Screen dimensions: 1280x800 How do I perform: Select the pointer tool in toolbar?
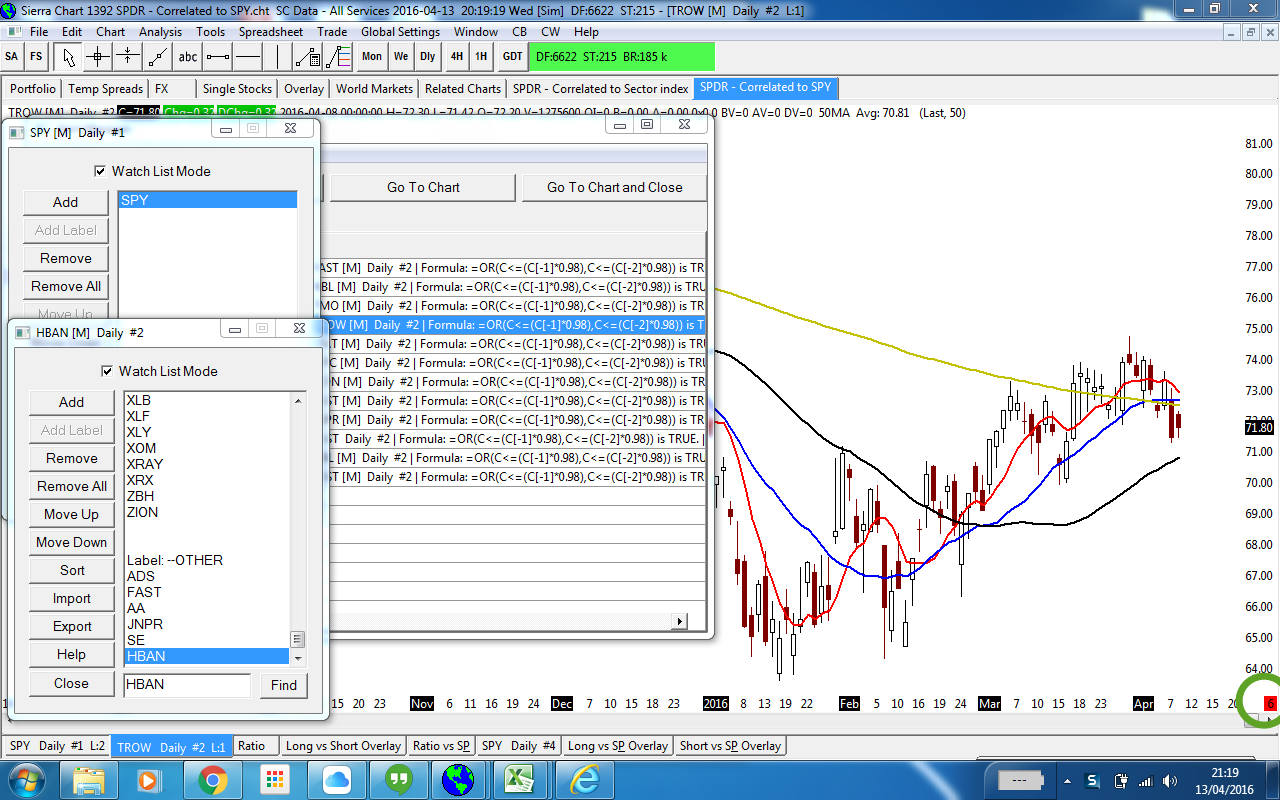pyautogui.click(x=67, y=56)
